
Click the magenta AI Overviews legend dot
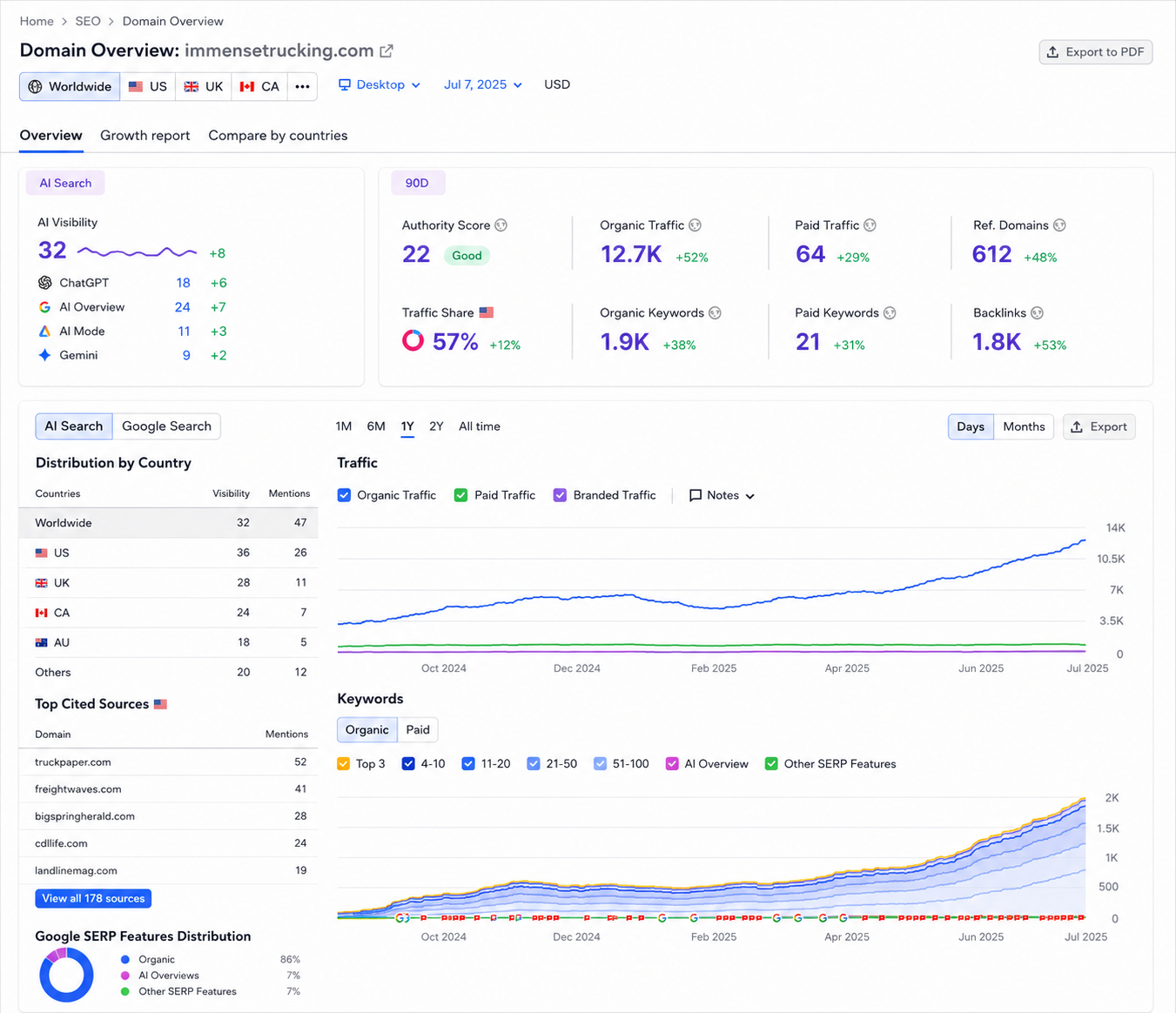tap(125, 976)
